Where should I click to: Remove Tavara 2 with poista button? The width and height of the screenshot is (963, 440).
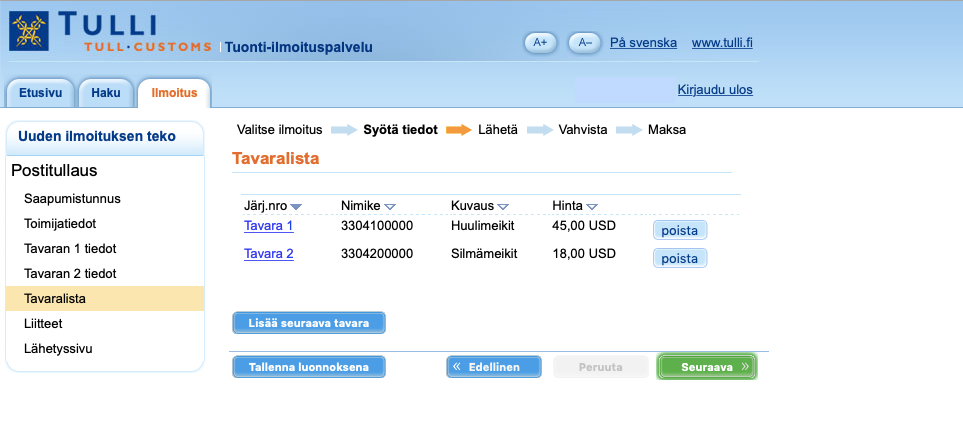[x=680, y=258]
